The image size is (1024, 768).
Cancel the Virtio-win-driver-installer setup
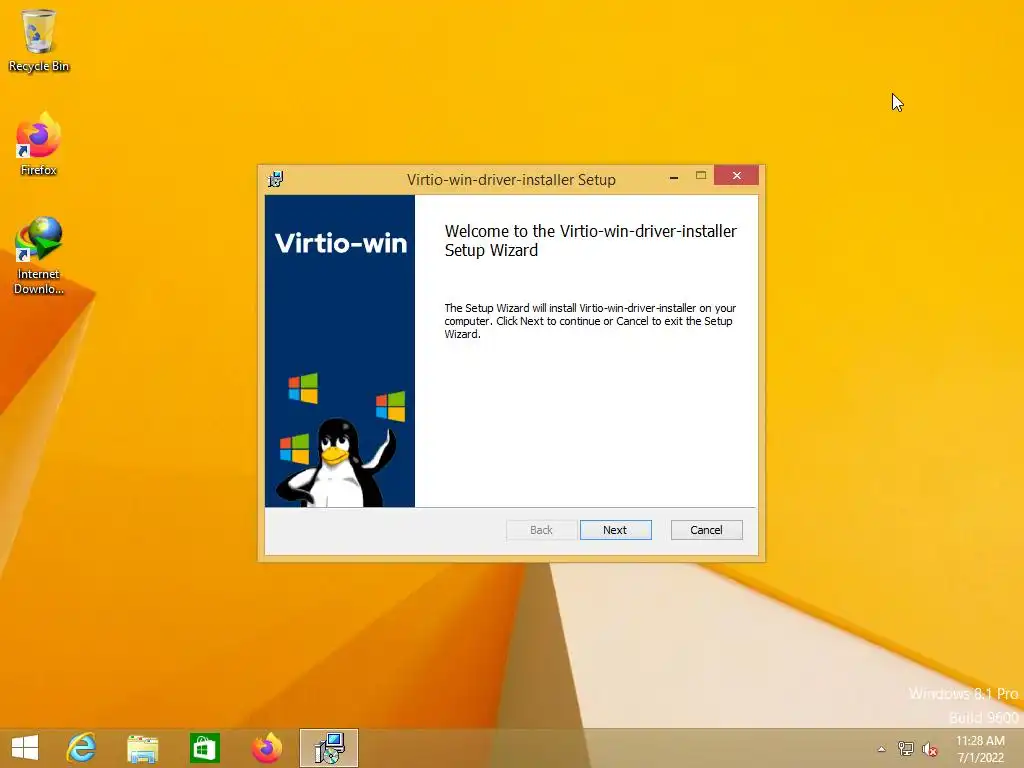pyautogui.click(x=706, y=530)
